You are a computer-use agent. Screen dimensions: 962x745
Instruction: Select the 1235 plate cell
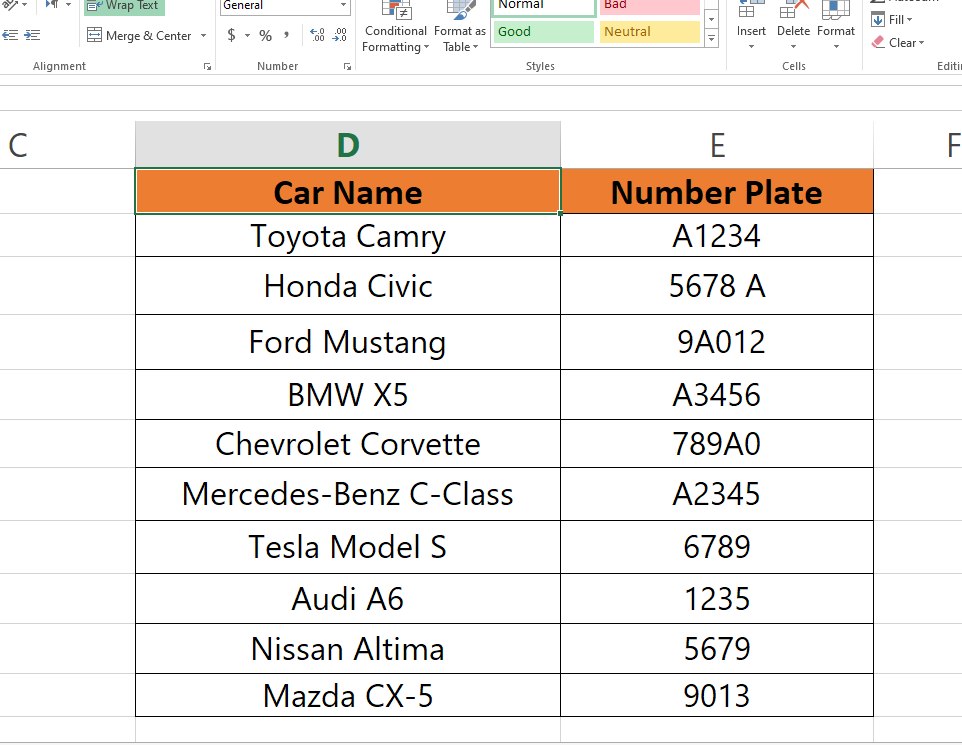[717, 598]
